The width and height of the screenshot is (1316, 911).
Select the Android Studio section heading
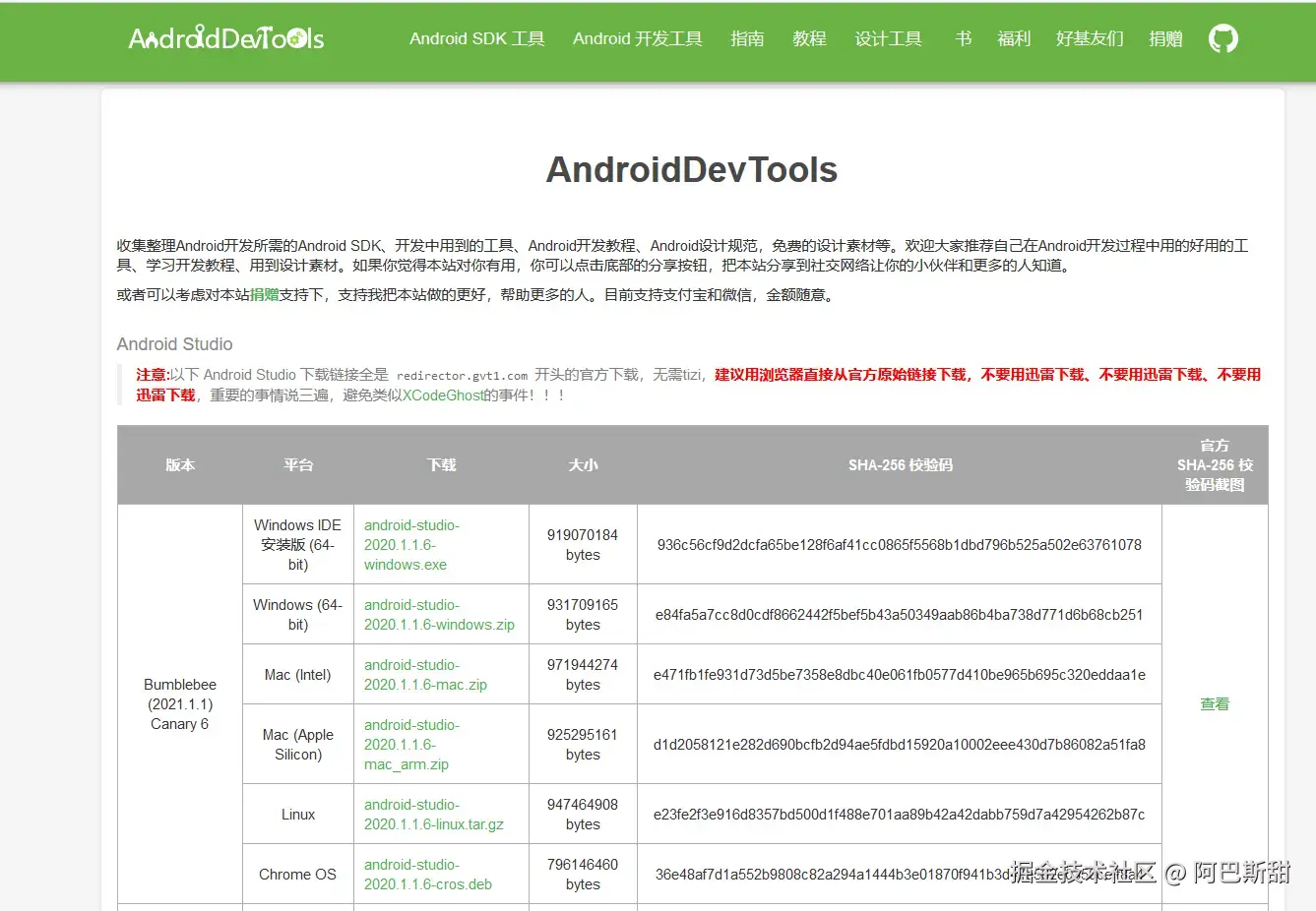(x=174, y=344)
